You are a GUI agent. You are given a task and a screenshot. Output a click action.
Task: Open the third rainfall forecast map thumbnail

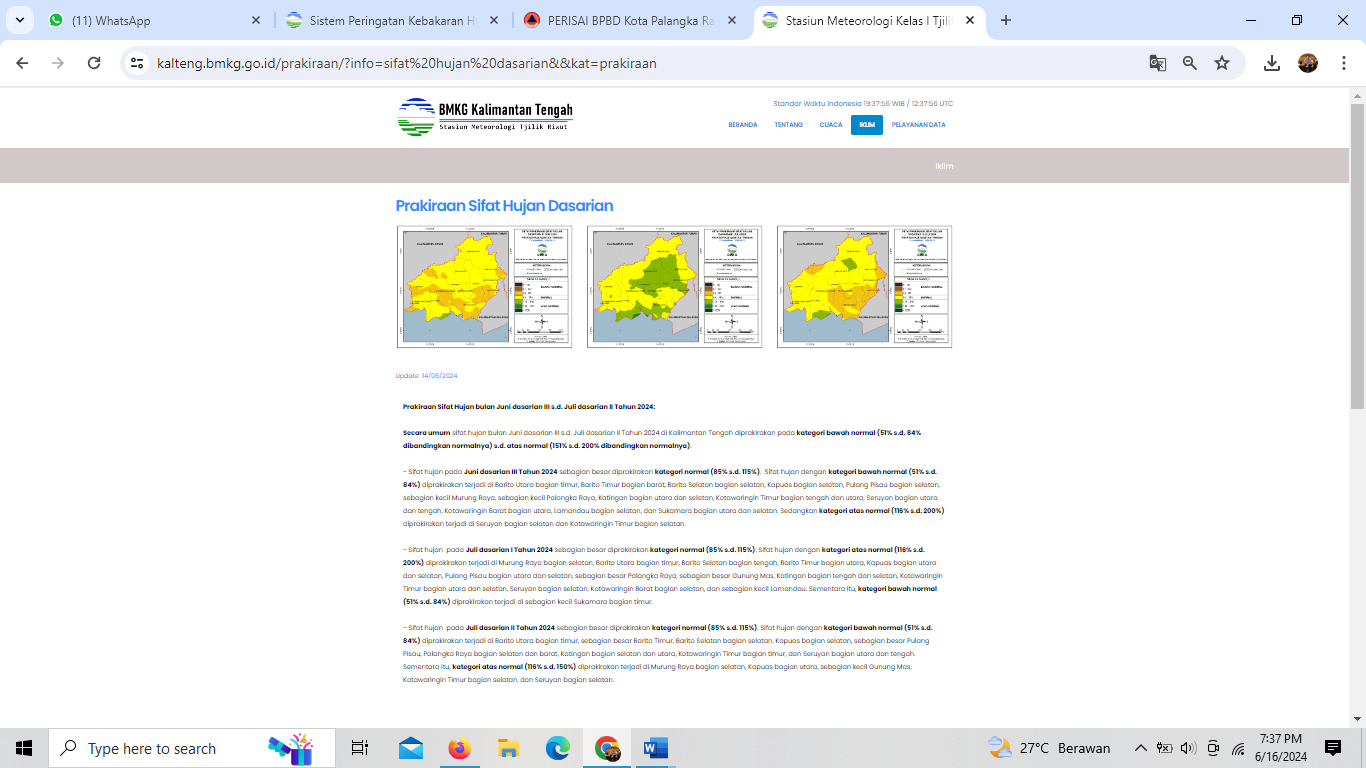click(864, 287)
